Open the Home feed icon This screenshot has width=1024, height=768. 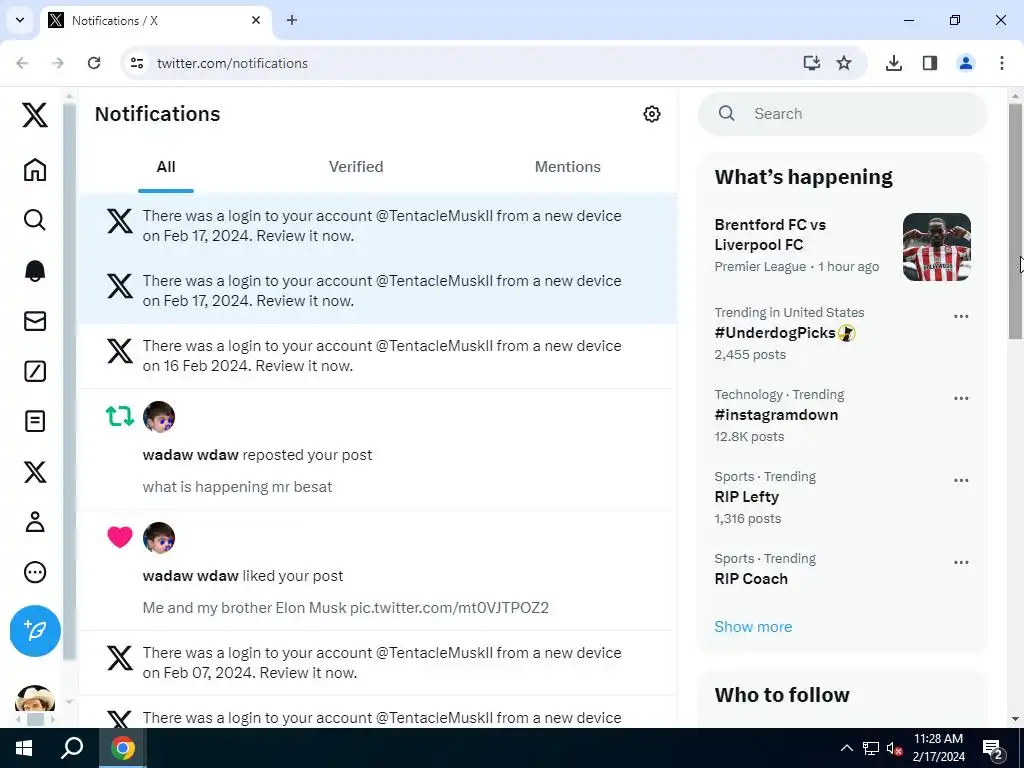pyautogui.click(x=35, y=170)
